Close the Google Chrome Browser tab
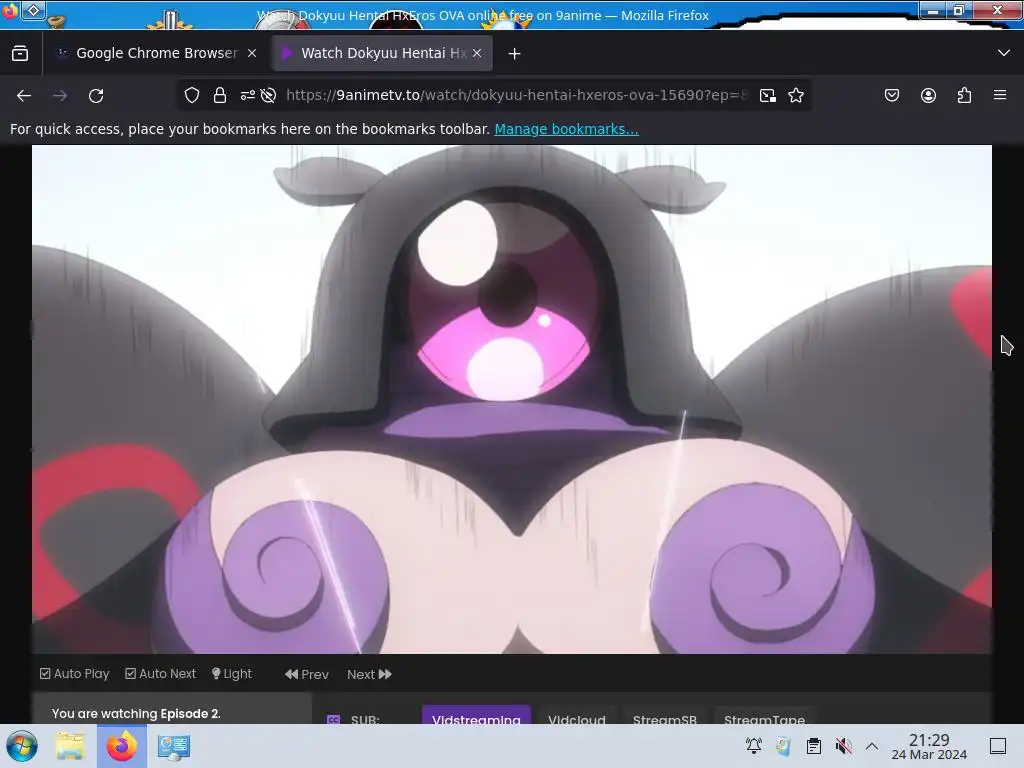The width and height of the screenshot is (1024, 768). (252, 54)
